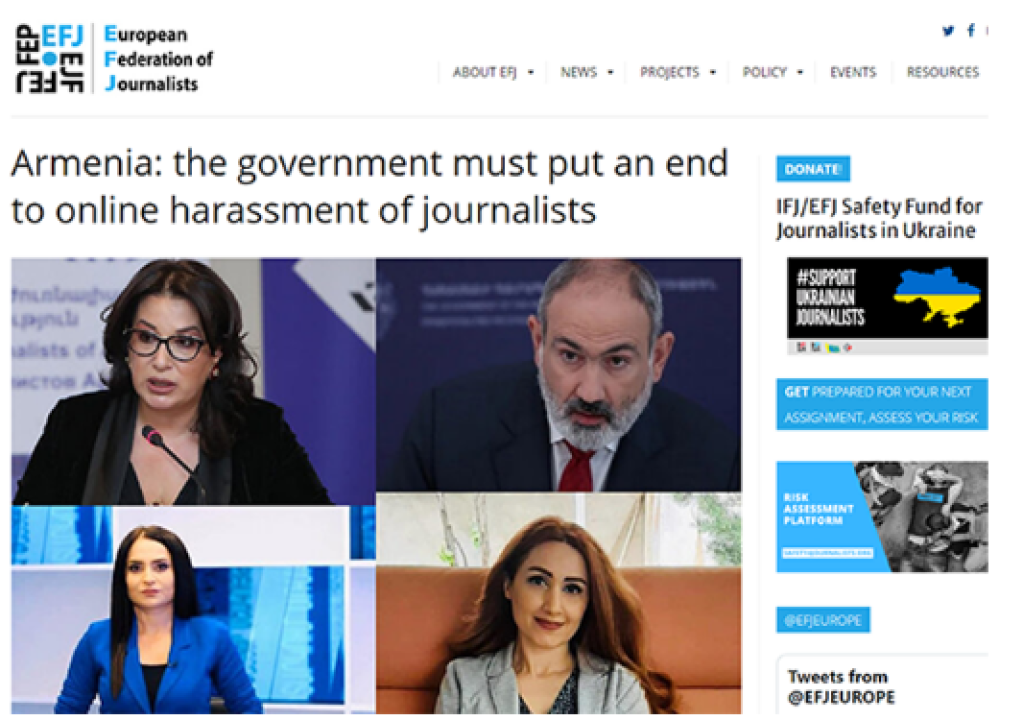The image size is (1023, 720).
Task: Open Tweets from @EFJEUROPE heading
Action: (840, 686)
